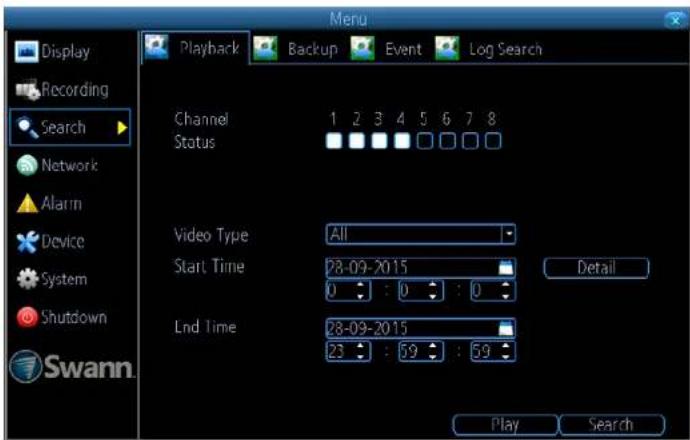690x440 pixels.
Task: Click the End Time date field
Action: 421,328
